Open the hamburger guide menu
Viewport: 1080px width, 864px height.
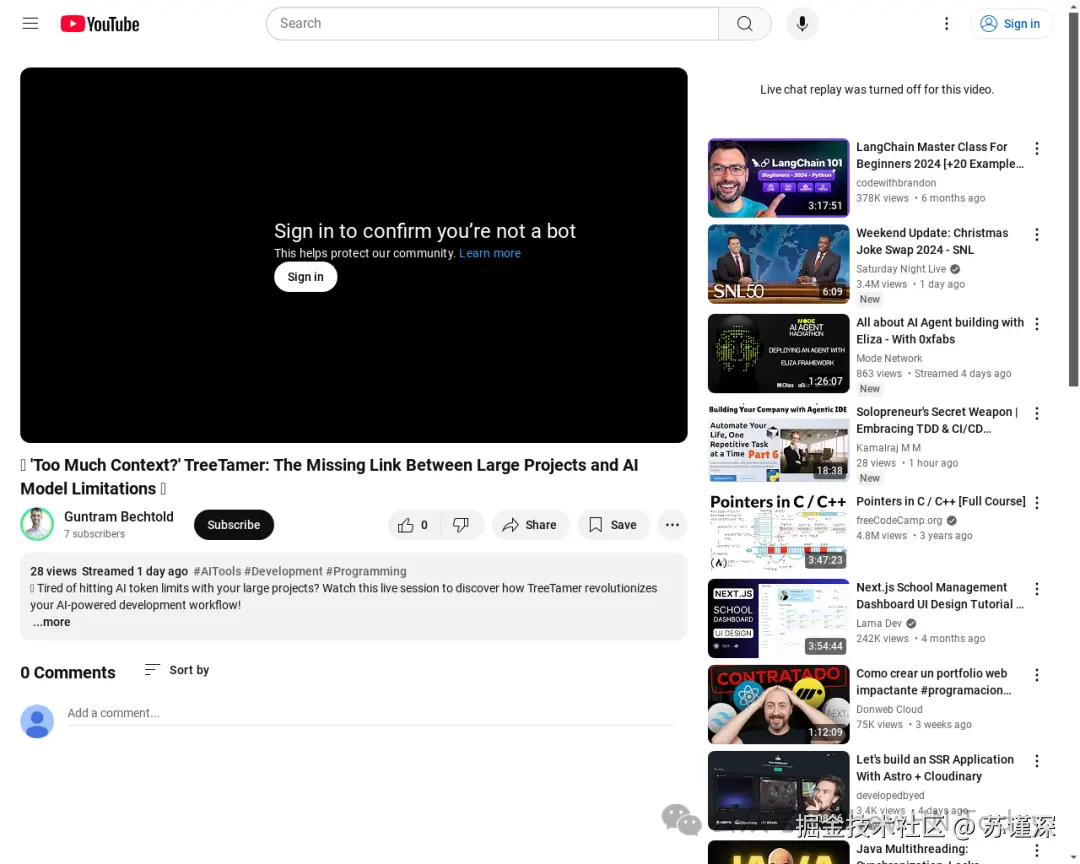point(30,23)
